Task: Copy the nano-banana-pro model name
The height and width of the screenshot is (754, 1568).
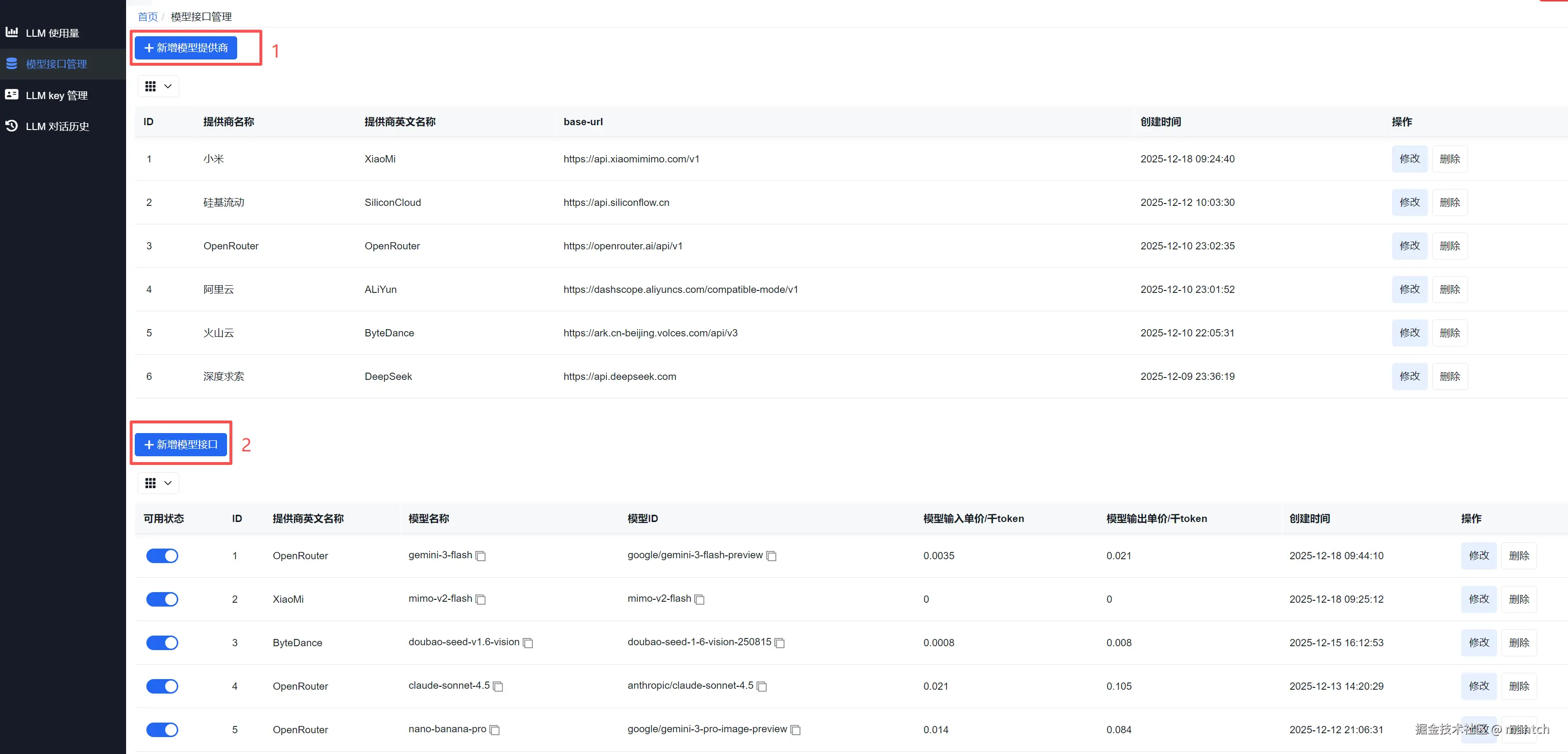Action: click(x=494, y=730)
